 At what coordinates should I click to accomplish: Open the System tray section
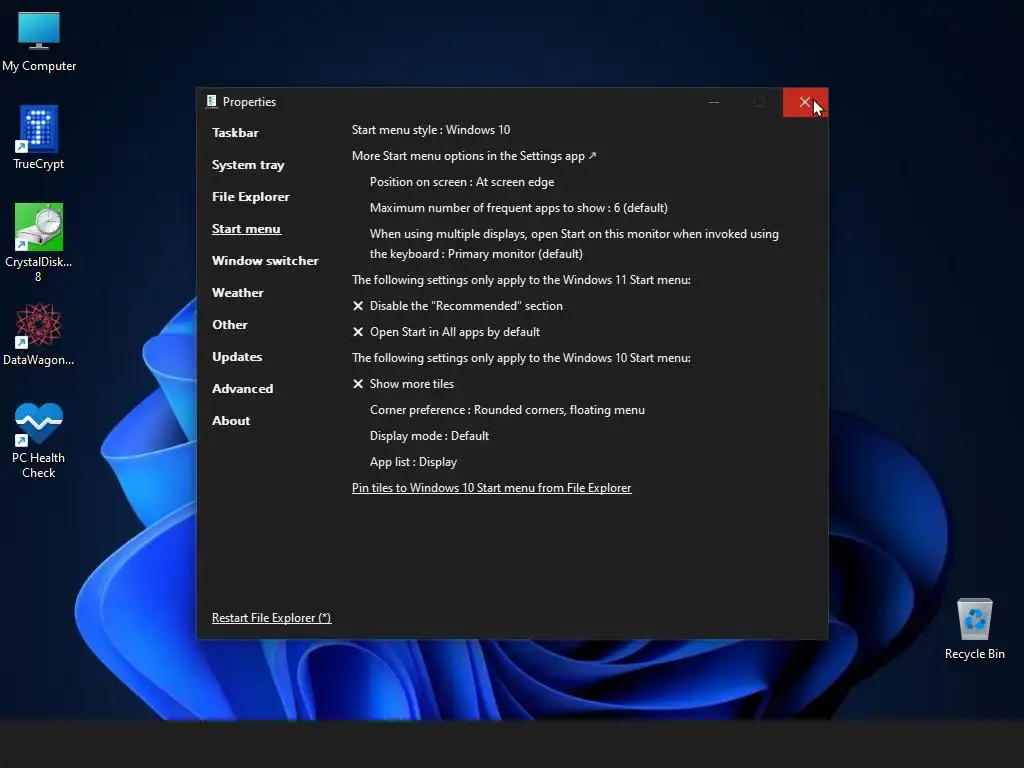pyautogui.click(x=248, y=165)
